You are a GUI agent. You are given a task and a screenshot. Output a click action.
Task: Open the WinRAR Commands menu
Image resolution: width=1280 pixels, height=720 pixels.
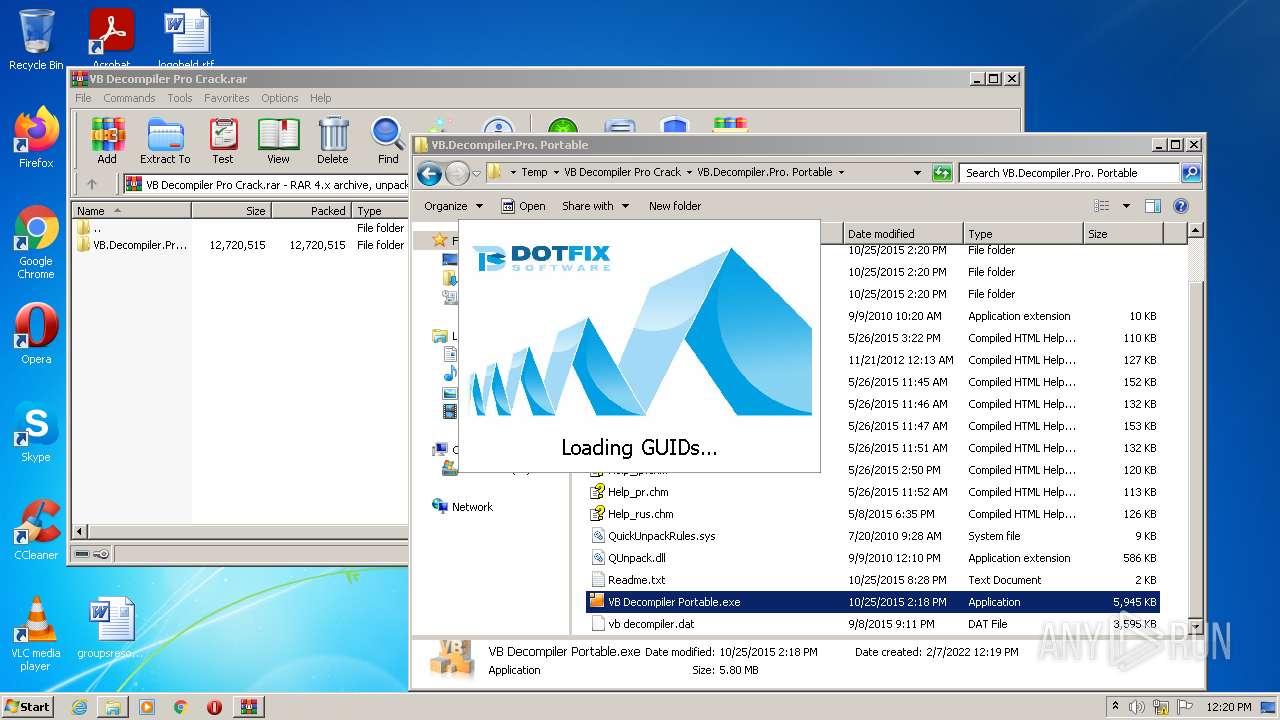(x=129, y=98)
